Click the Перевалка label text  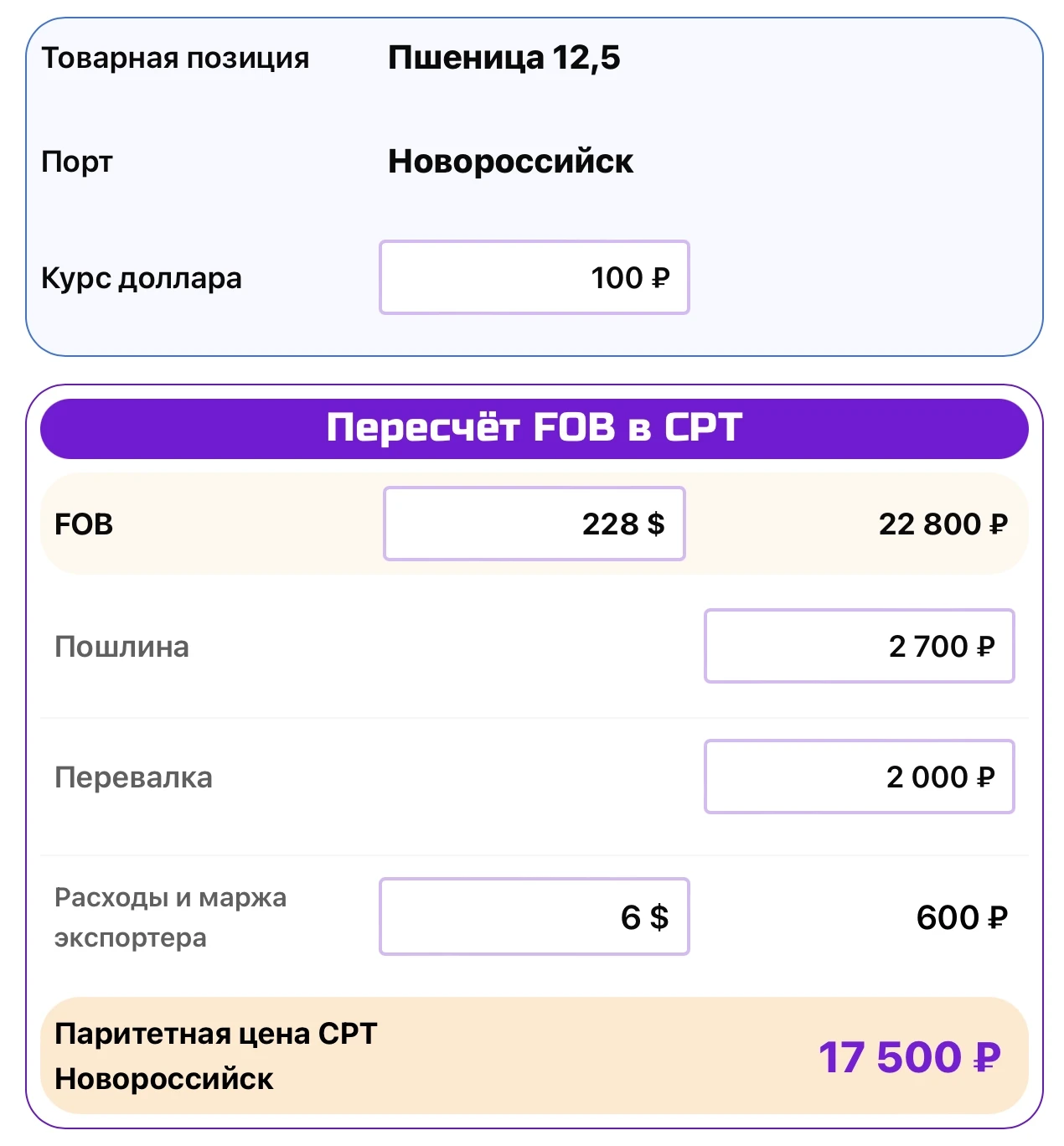coord(133,777)
